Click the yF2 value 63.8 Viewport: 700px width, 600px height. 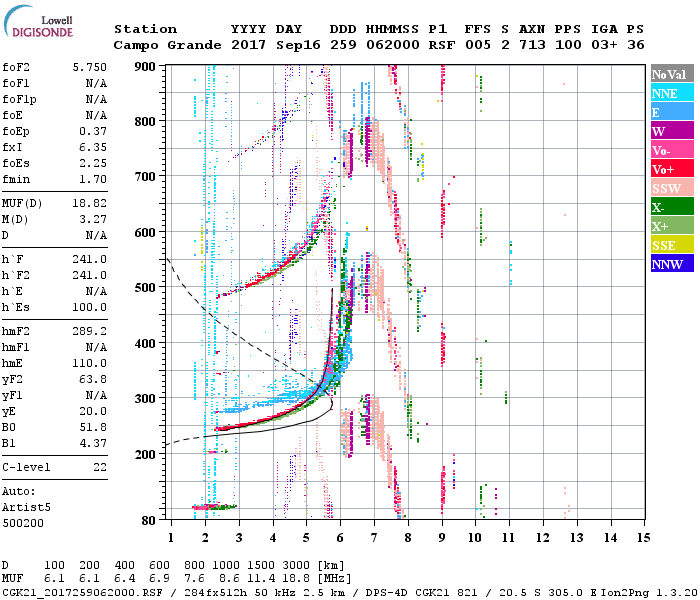(93, 380)
